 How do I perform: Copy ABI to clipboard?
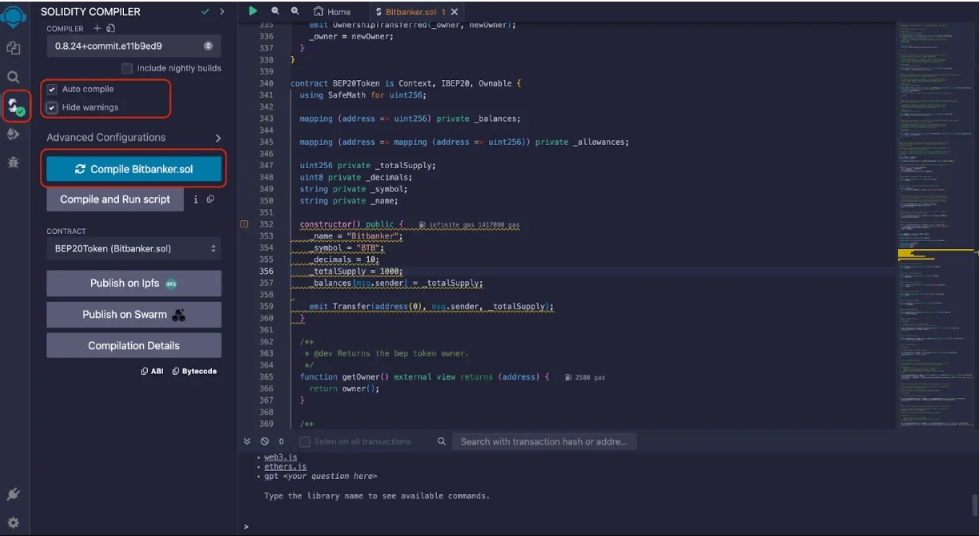pyautogui.click(x=152, y=371)
